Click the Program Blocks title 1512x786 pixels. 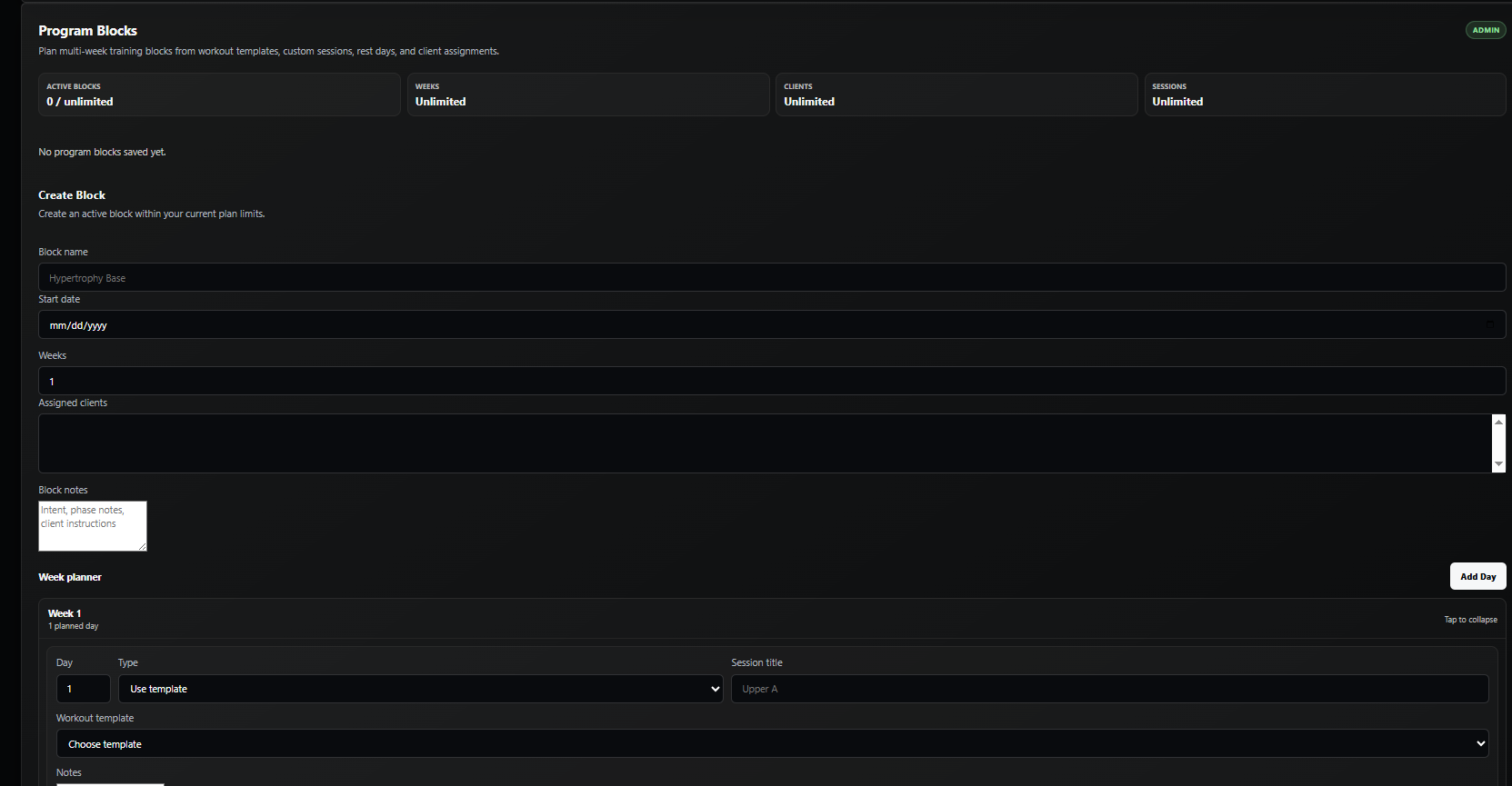coord(87,31)
